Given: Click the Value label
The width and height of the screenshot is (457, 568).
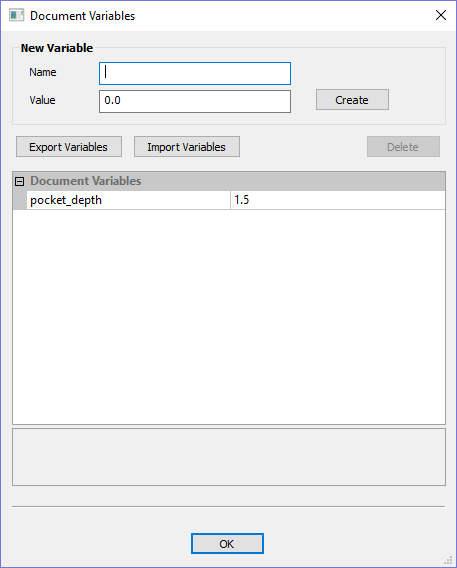Looking at the screenshot, I should [x=42, y=100].
